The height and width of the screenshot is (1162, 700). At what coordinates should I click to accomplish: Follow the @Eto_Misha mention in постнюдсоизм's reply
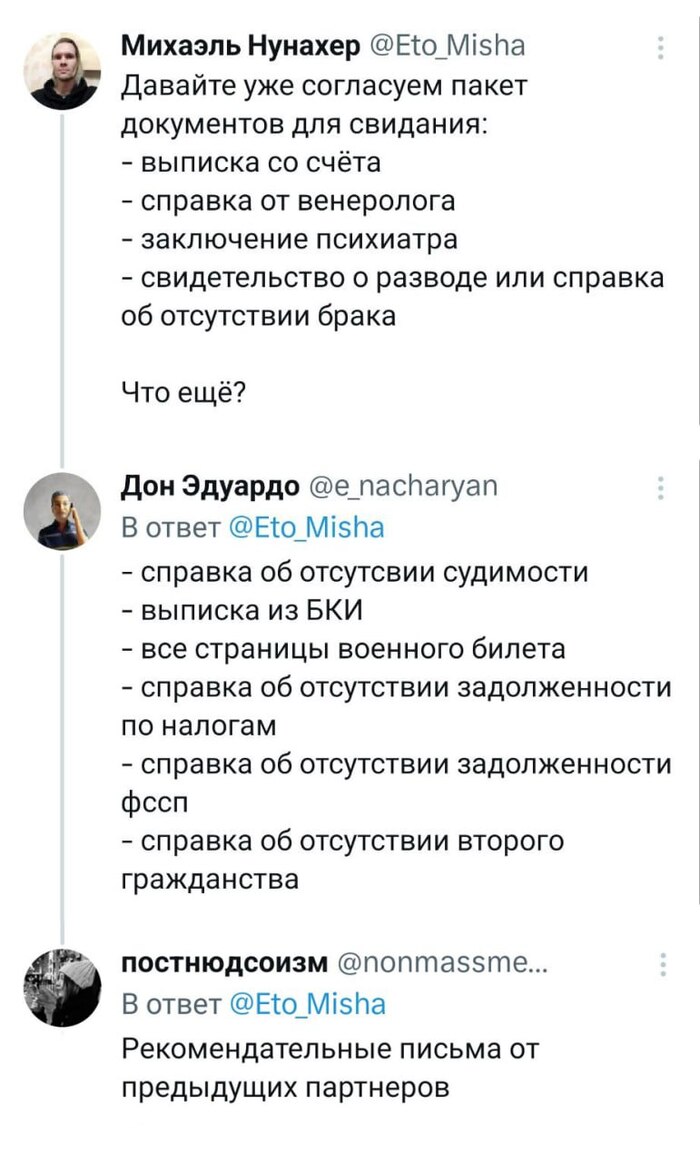coord(307,1003)
